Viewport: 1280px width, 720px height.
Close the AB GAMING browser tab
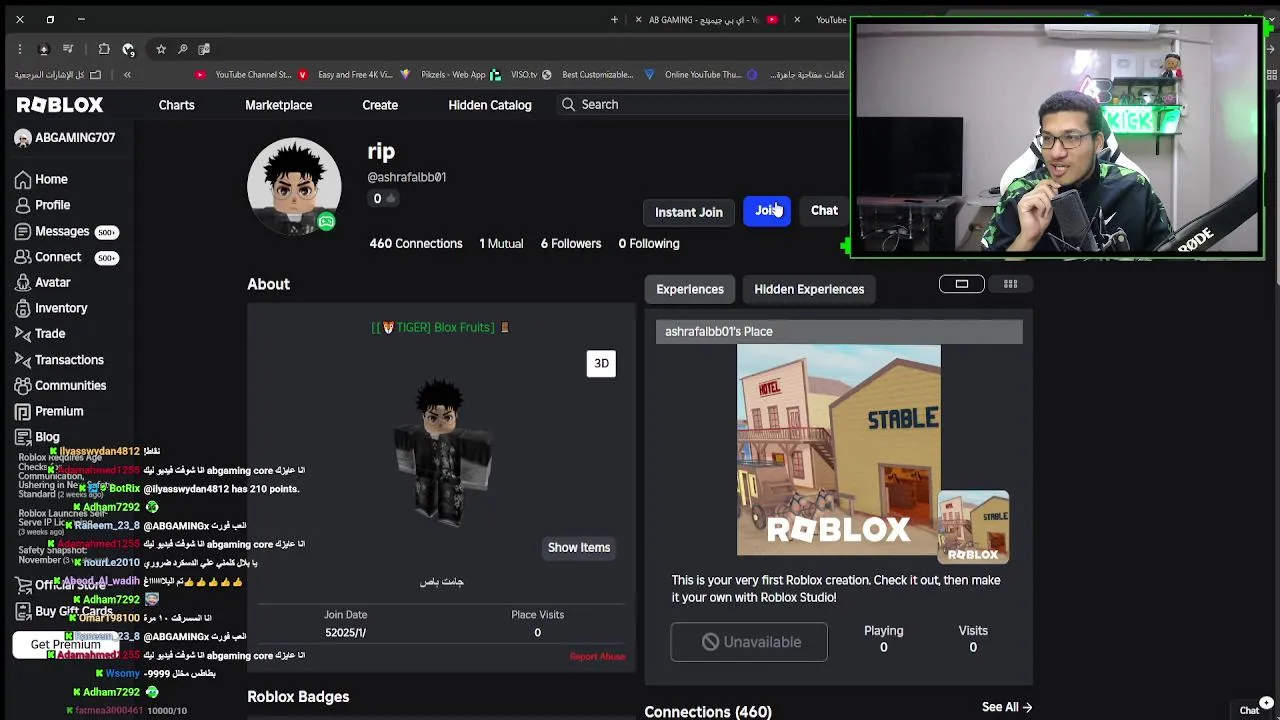[x=638, y=20]
